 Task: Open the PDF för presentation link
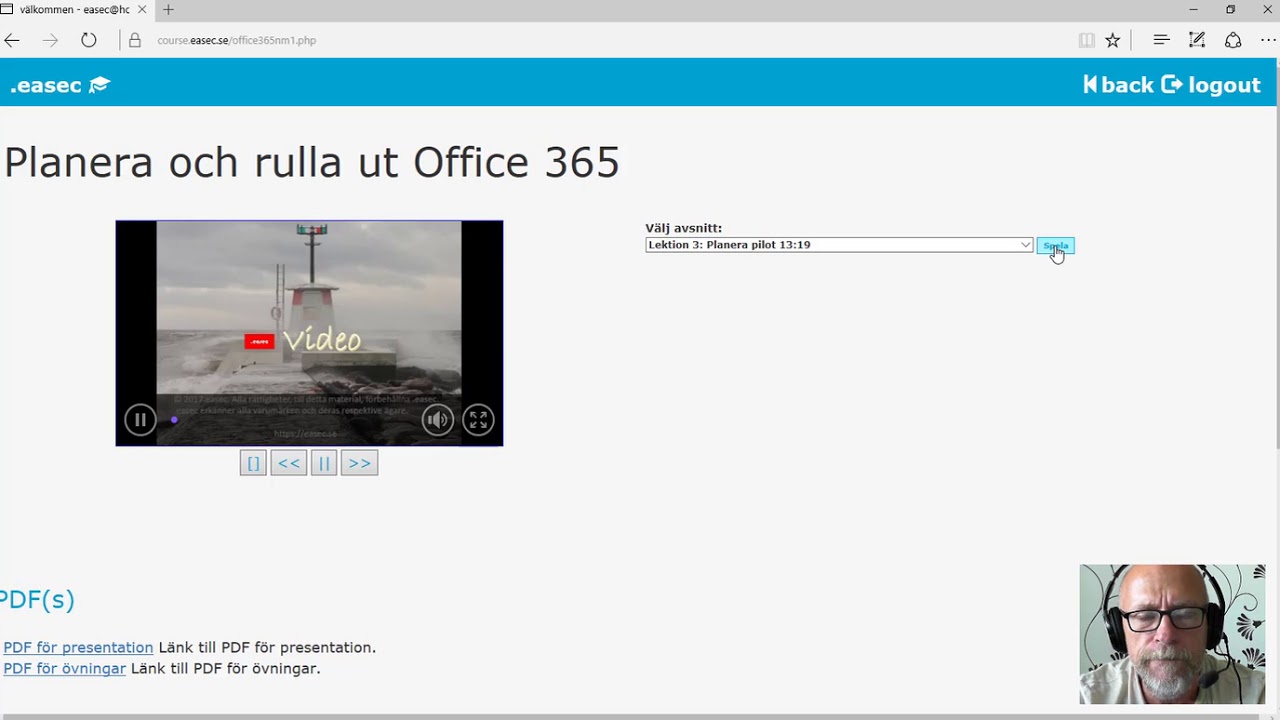[77, 647]
